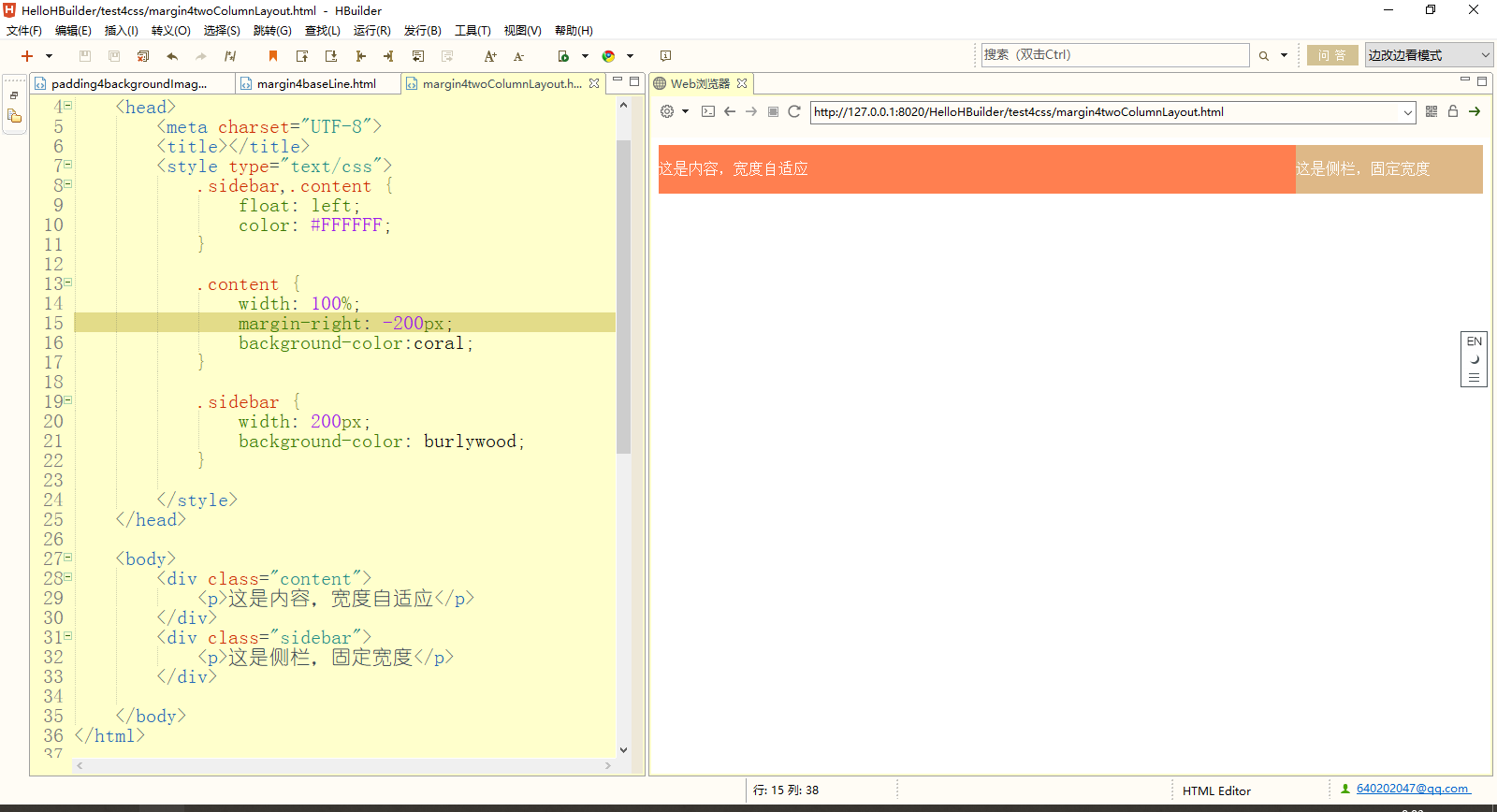Click the jump-to-line-start icon

pyautogui.click(x=360, y=56)
